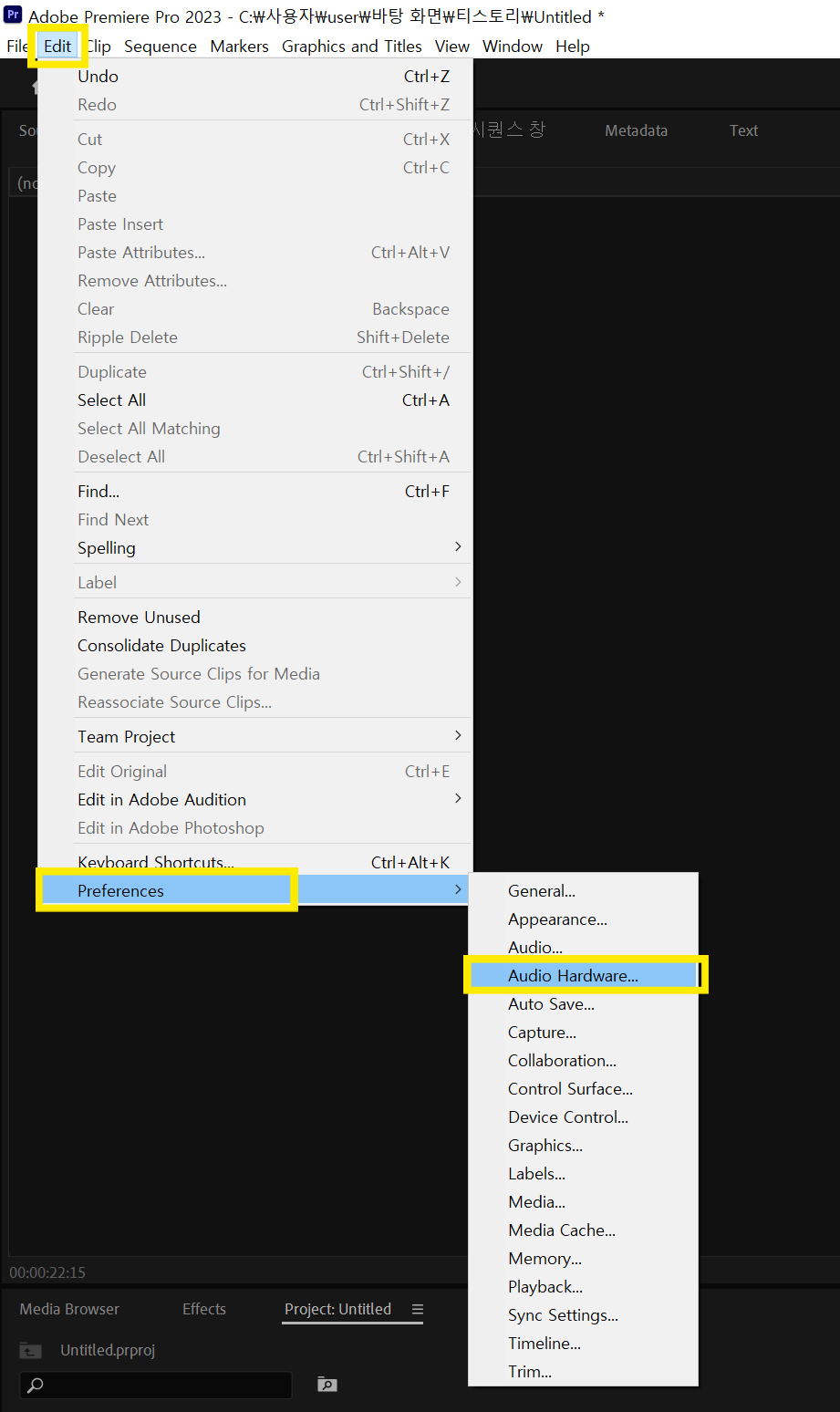Open Capture... preferences
The height and width of the screenshot is (1412, 840).
click(x=583, y=1033)
